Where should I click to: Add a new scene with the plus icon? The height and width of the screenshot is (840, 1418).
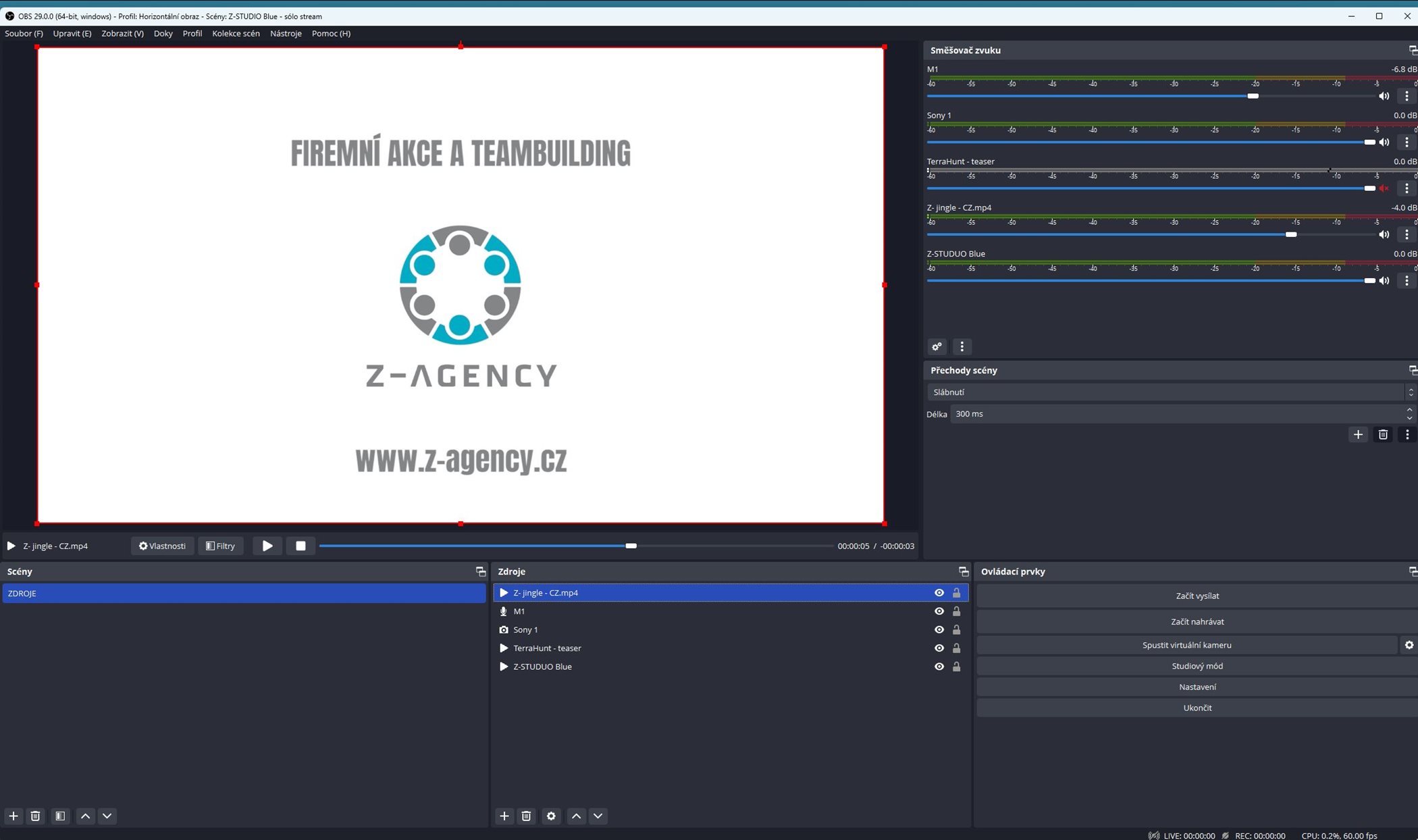point(14,816)
